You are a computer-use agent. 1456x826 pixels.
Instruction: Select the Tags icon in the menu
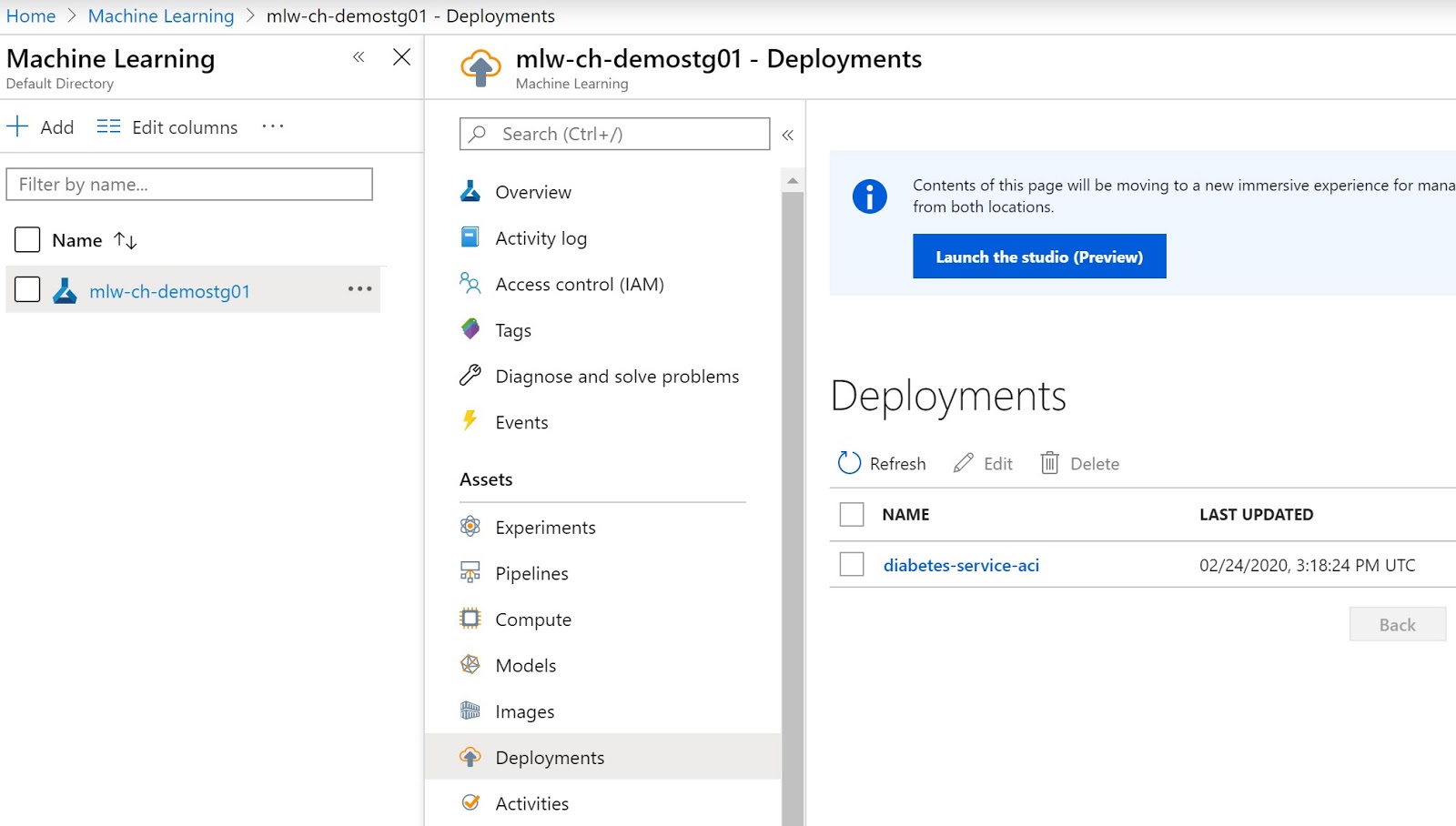click(x=470, y=329)
